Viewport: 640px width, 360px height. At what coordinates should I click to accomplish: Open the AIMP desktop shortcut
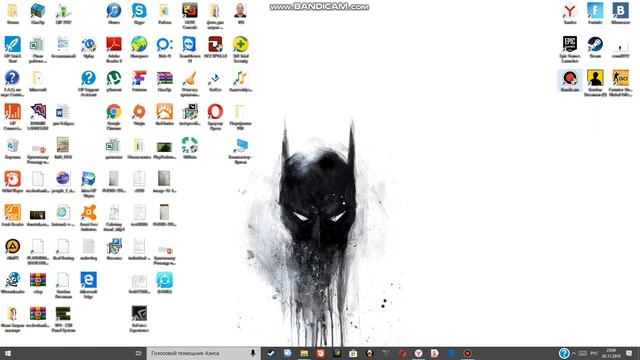[x=12, y=246]
